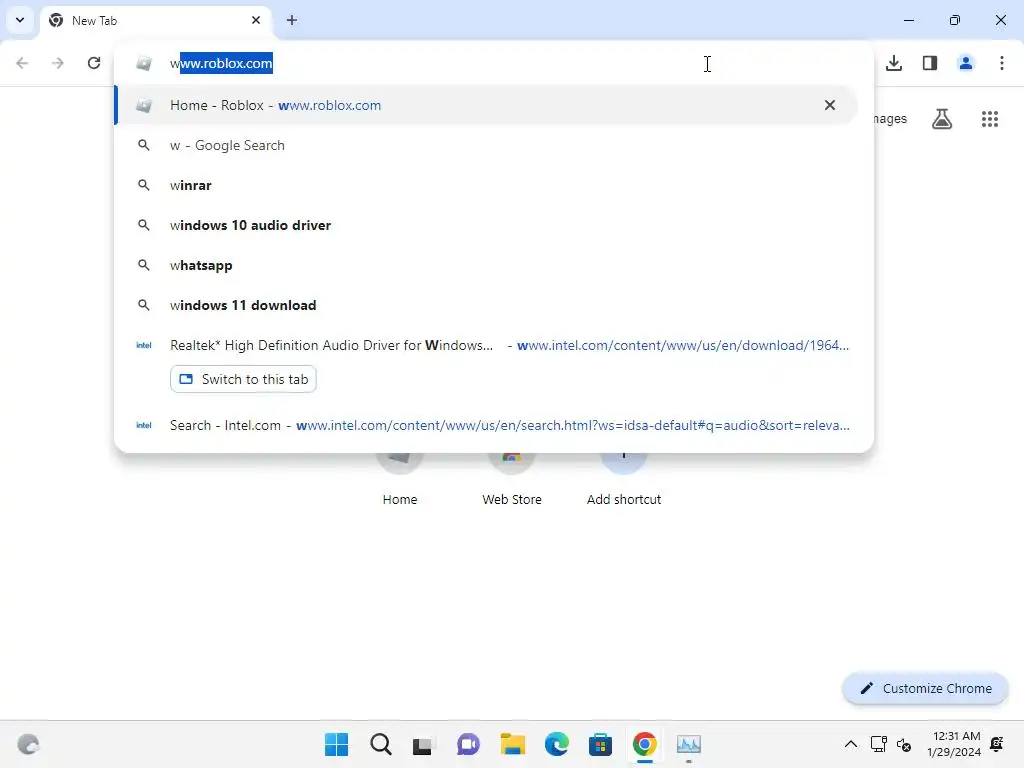Screen dimensions: 1024x768
Task: Open Realtek High Definition Audio Driver suggestion
Action: point(486,345)
